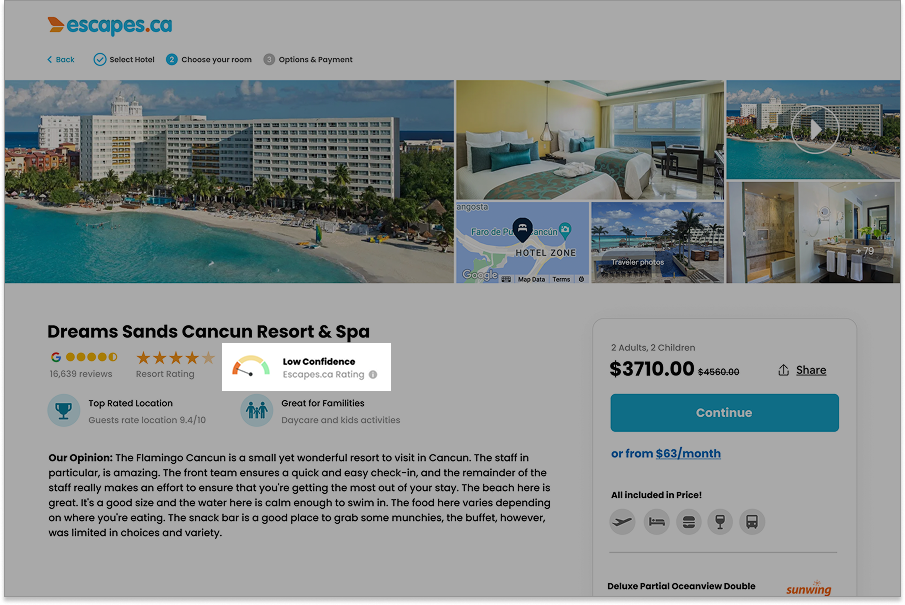The width and height of the screenshot is (905, 605).
Task: Click the Great for Families icon
Action: (256, 410)
